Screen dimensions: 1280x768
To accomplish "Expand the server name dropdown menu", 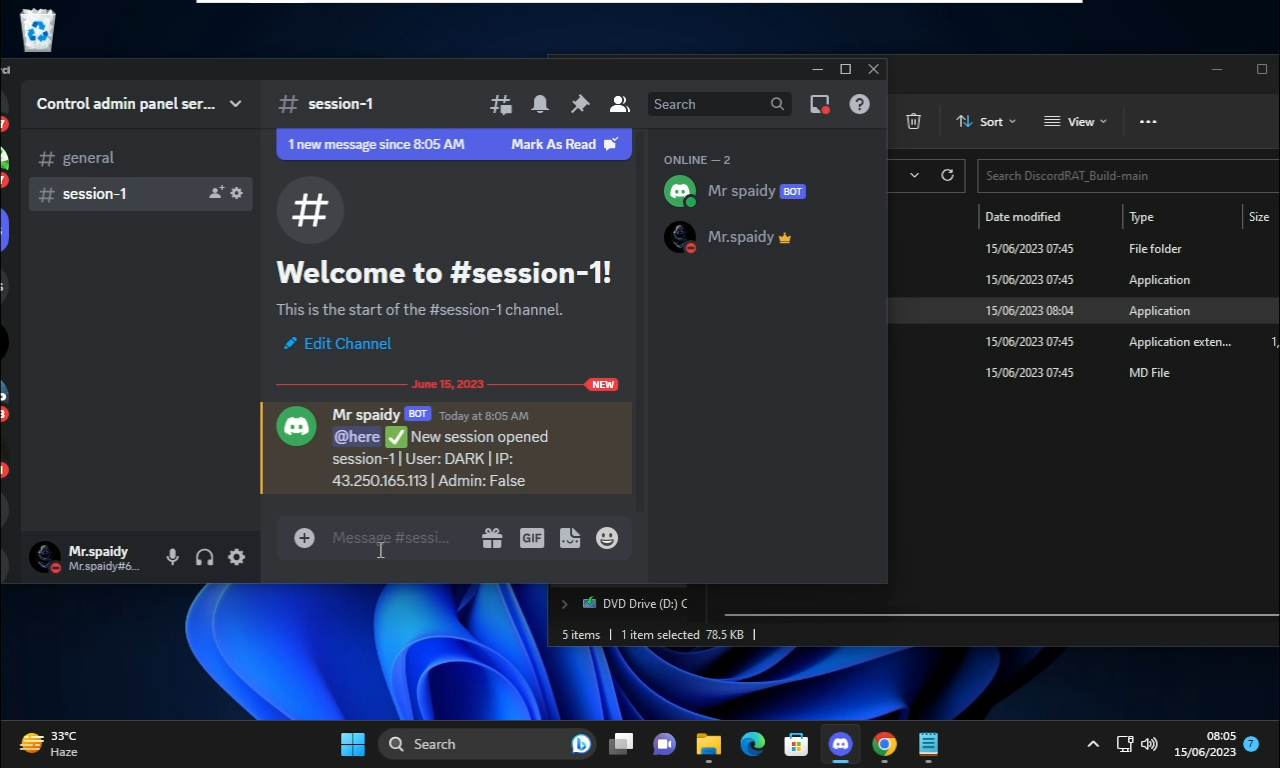I will tap(236, 104).
